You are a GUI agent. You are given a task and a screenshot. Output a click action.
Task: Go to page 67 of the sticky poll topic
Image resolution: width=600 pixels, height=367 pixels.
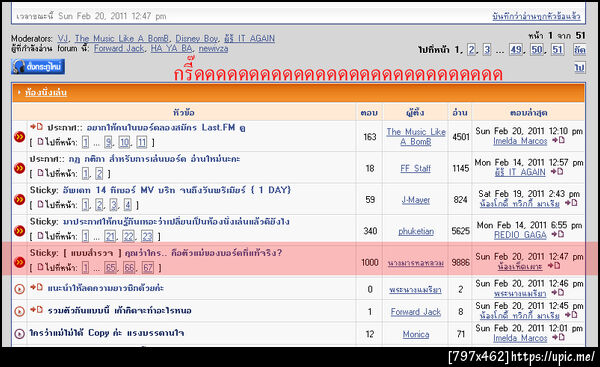click(148, 268)
